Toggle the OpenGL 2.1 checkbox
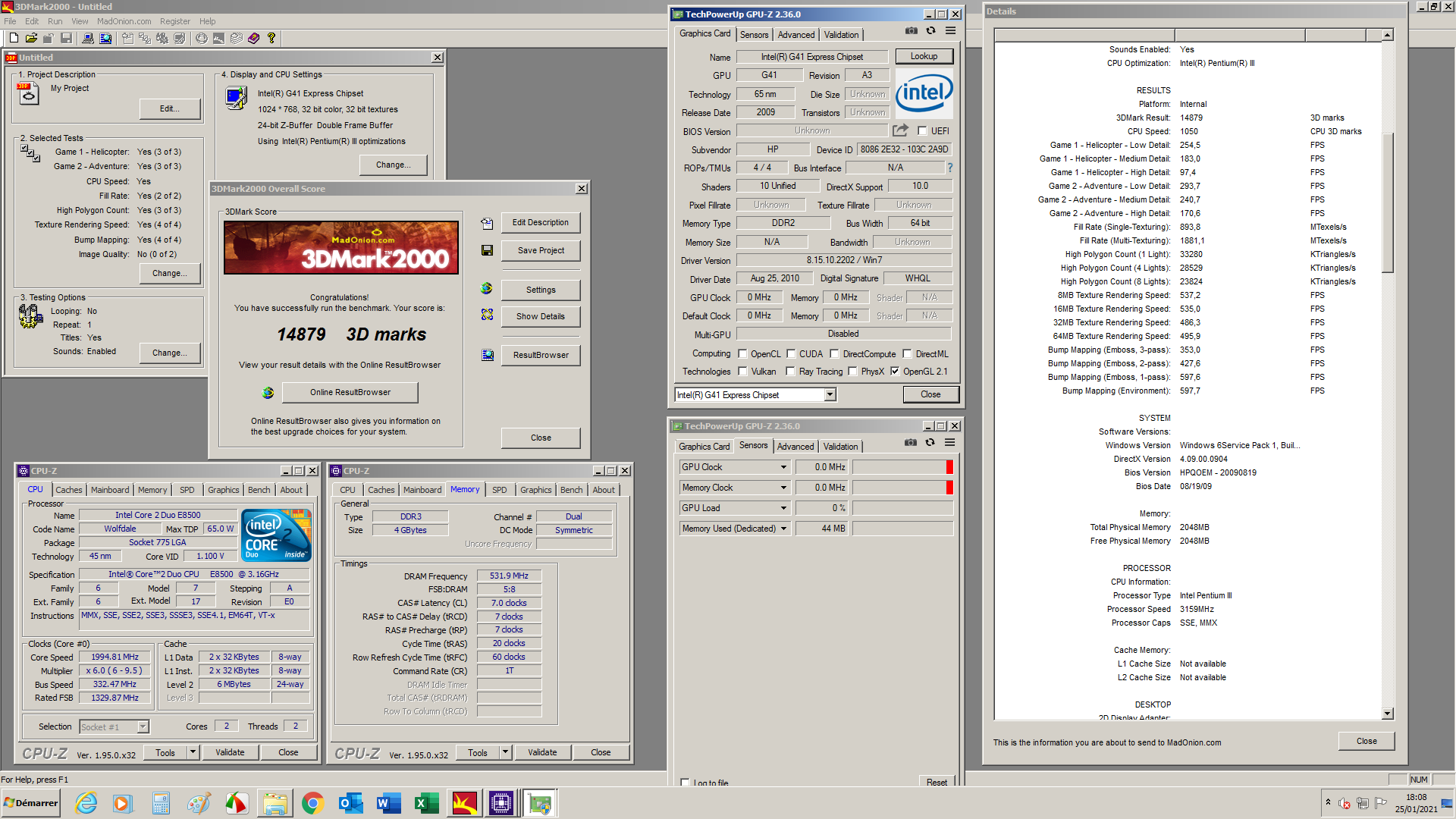Screen dimensions: 1456x819 click(x=895, y=372)
